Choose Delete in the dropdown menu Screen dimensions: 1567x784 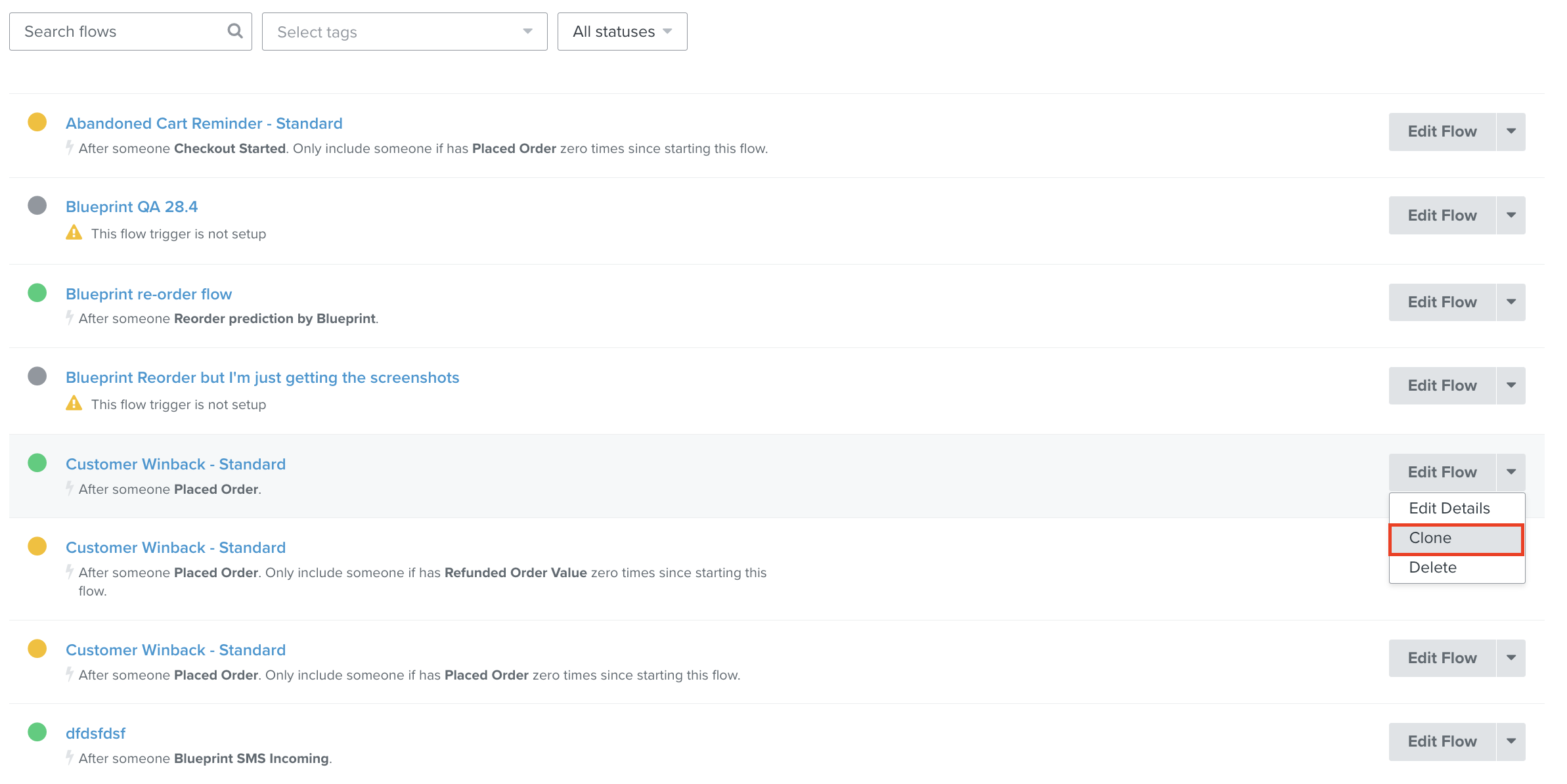click(1432, 568)
